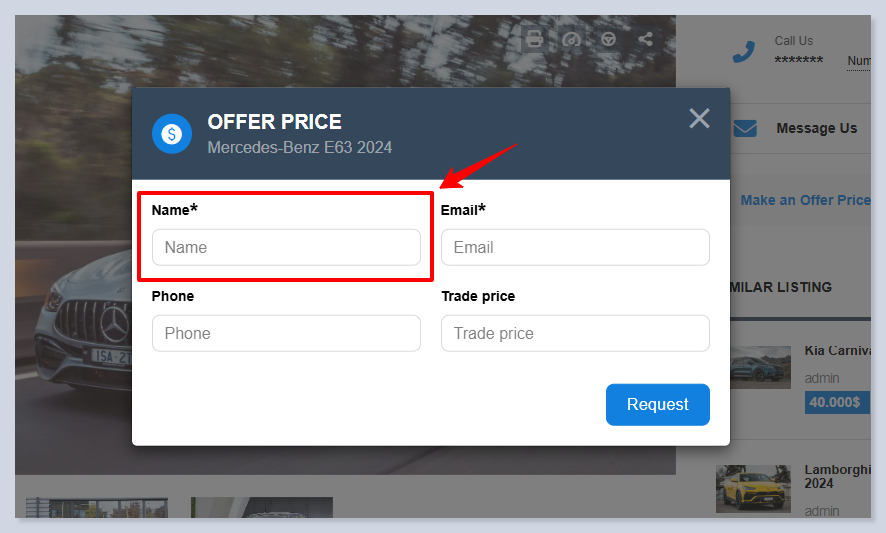Click the Make an Offer Price link
The image size is (886, 533).
pos(805,200)
